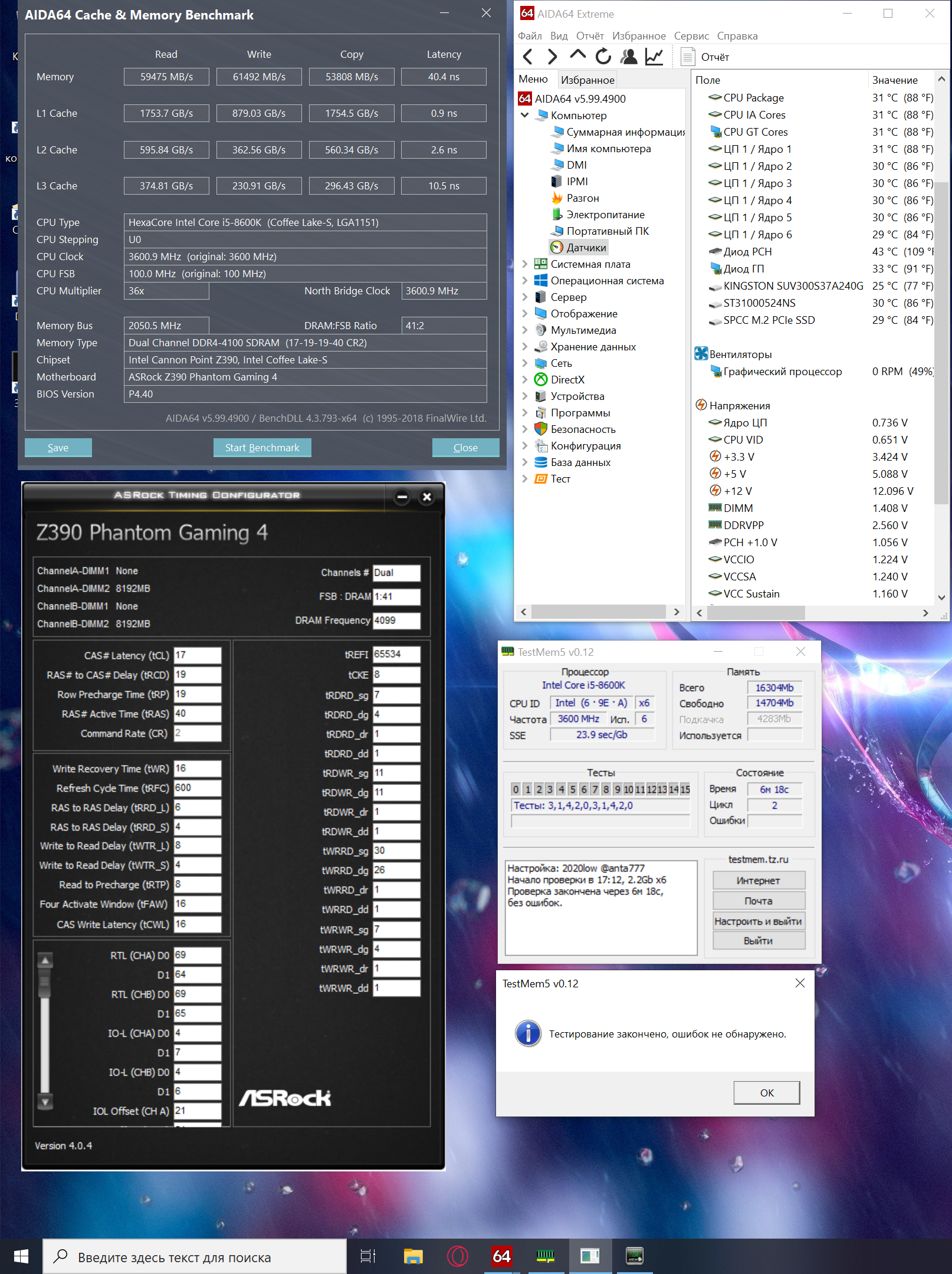Click the ASRock Timing Configurator scroll-down arrow

point(45,1101)
